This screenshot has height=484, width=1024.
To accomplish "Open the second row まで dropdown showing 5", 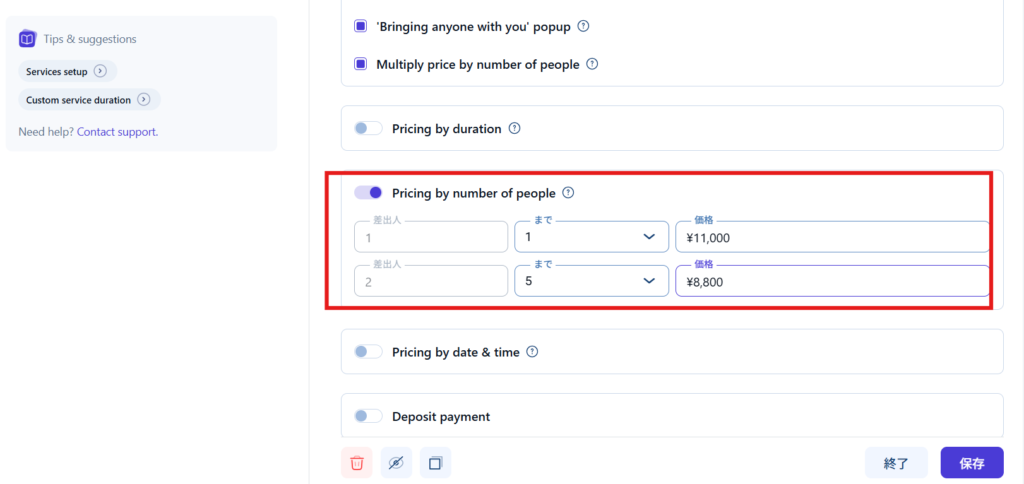I will pos(591,282).
